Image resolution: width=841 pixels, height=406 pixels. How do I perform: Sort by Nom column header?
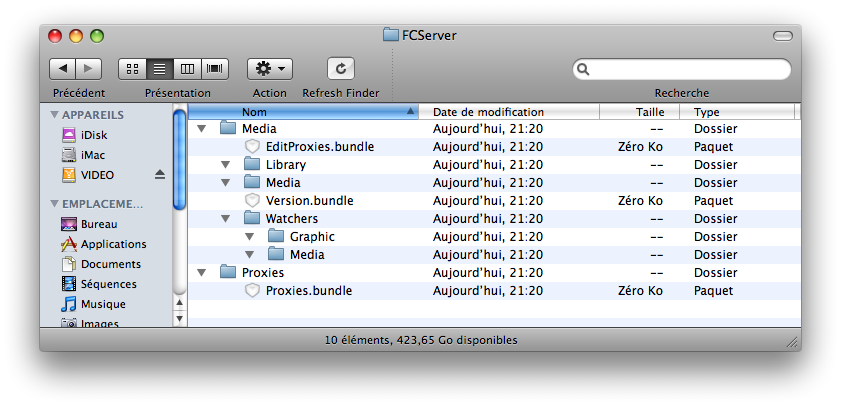pyautogui.click(x=303, y=112)
